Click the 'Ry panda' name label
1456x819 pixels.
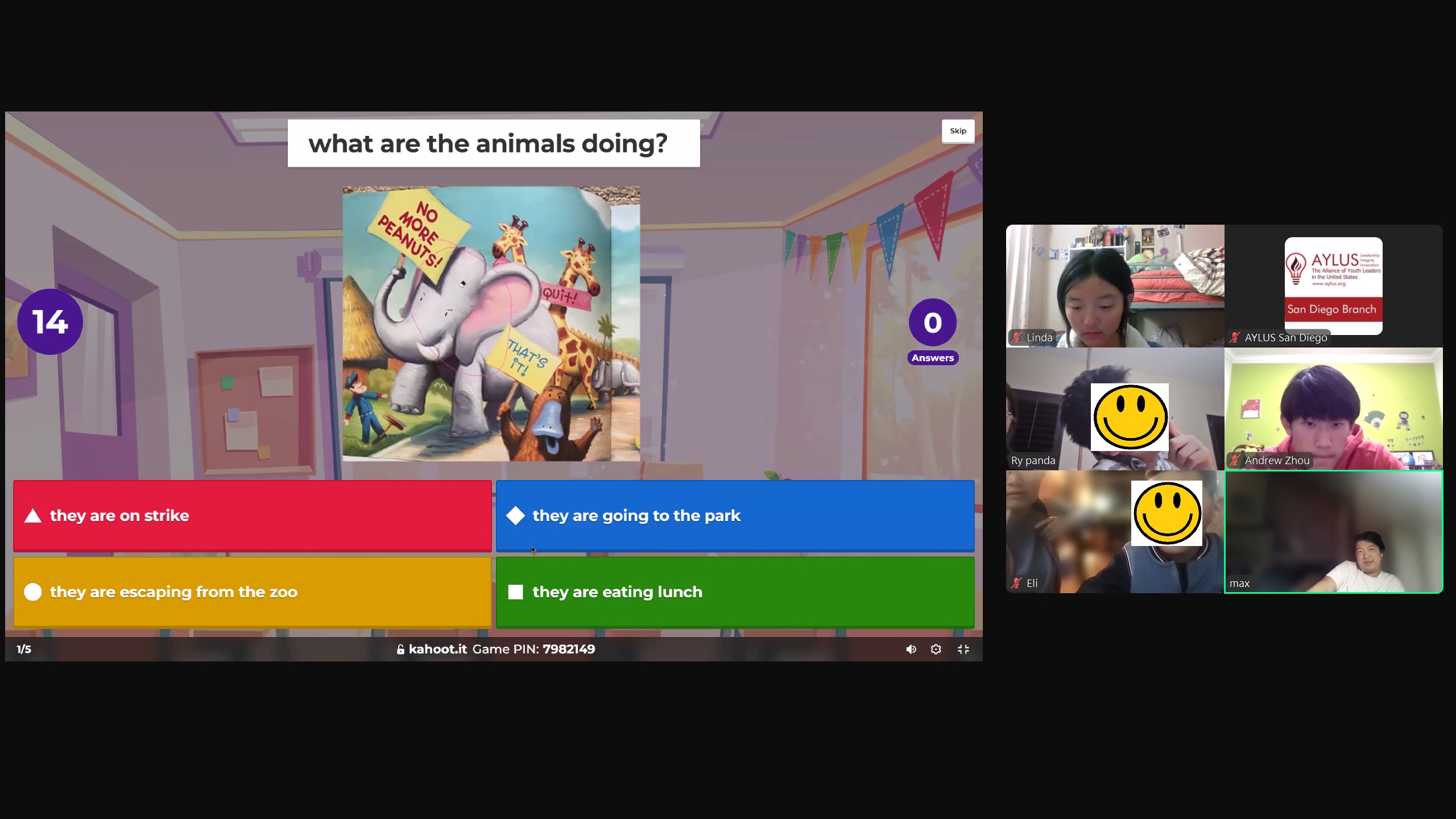(1033, 460)
